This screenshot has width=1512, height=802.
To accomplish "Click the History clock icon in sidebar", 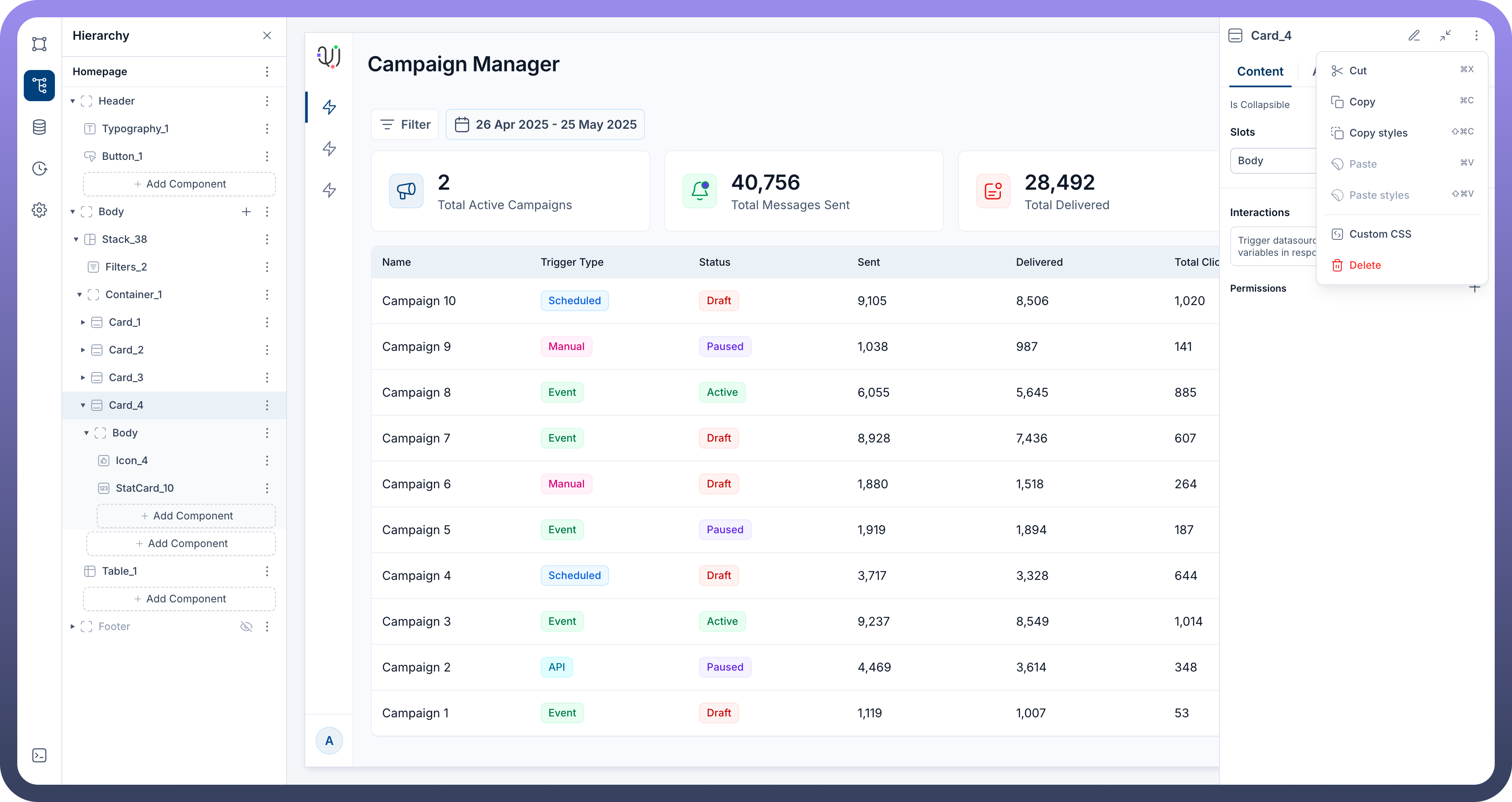I will [x=39, y=169].
